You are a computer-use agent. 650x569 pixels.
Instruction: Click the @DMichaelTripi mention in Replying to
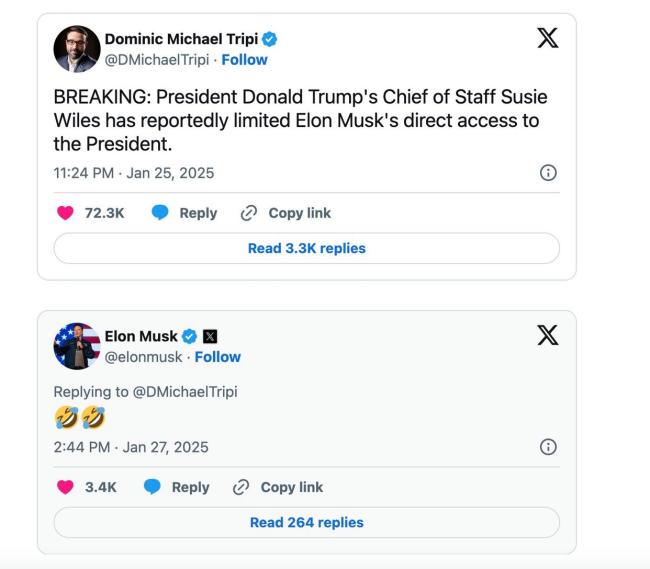(187, 391)
